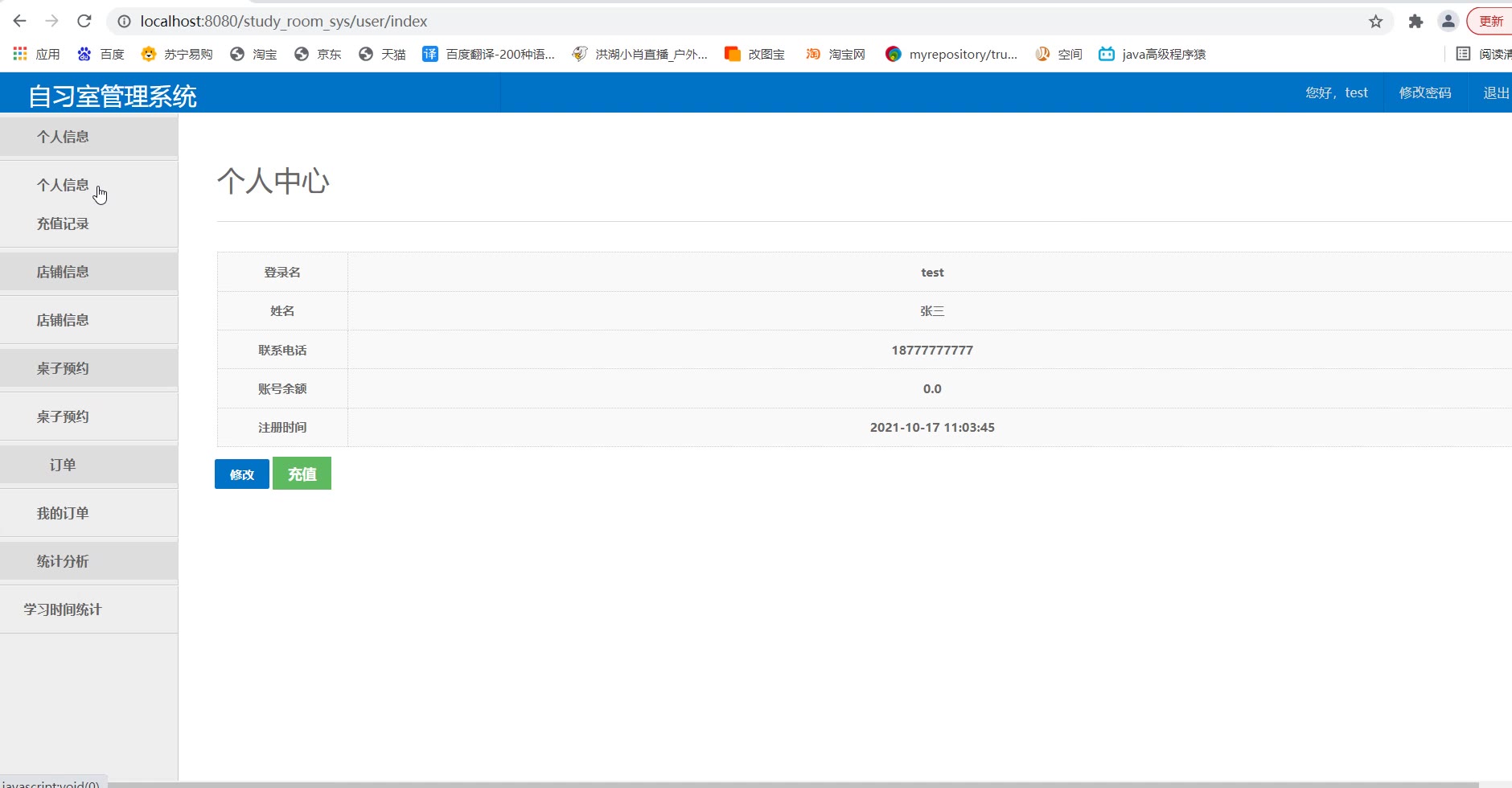Click the green 充值 recharge button
Image resolution: width=1512 pixels, height=788 pixels.
pos(302,474)
